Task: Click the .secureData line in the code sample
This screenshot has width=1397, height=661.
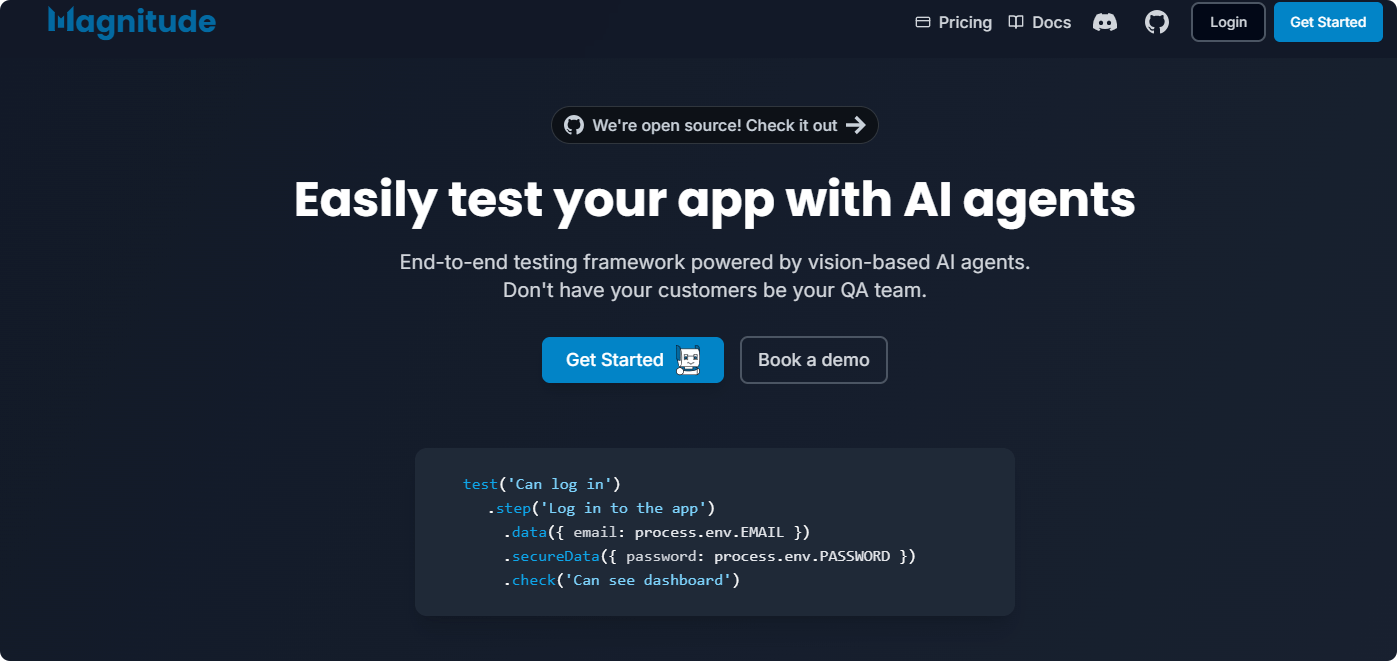Action: (x=710, y=556)
